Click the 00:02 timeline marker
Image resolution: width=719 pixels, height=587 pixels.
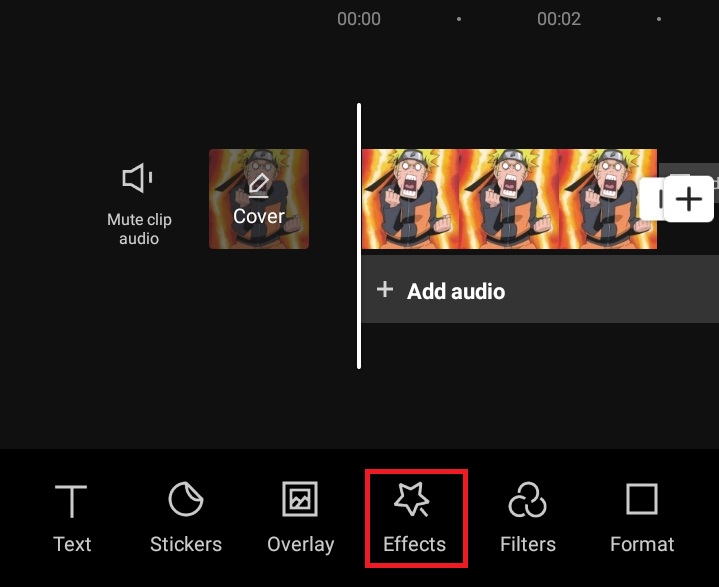(559, 19)
